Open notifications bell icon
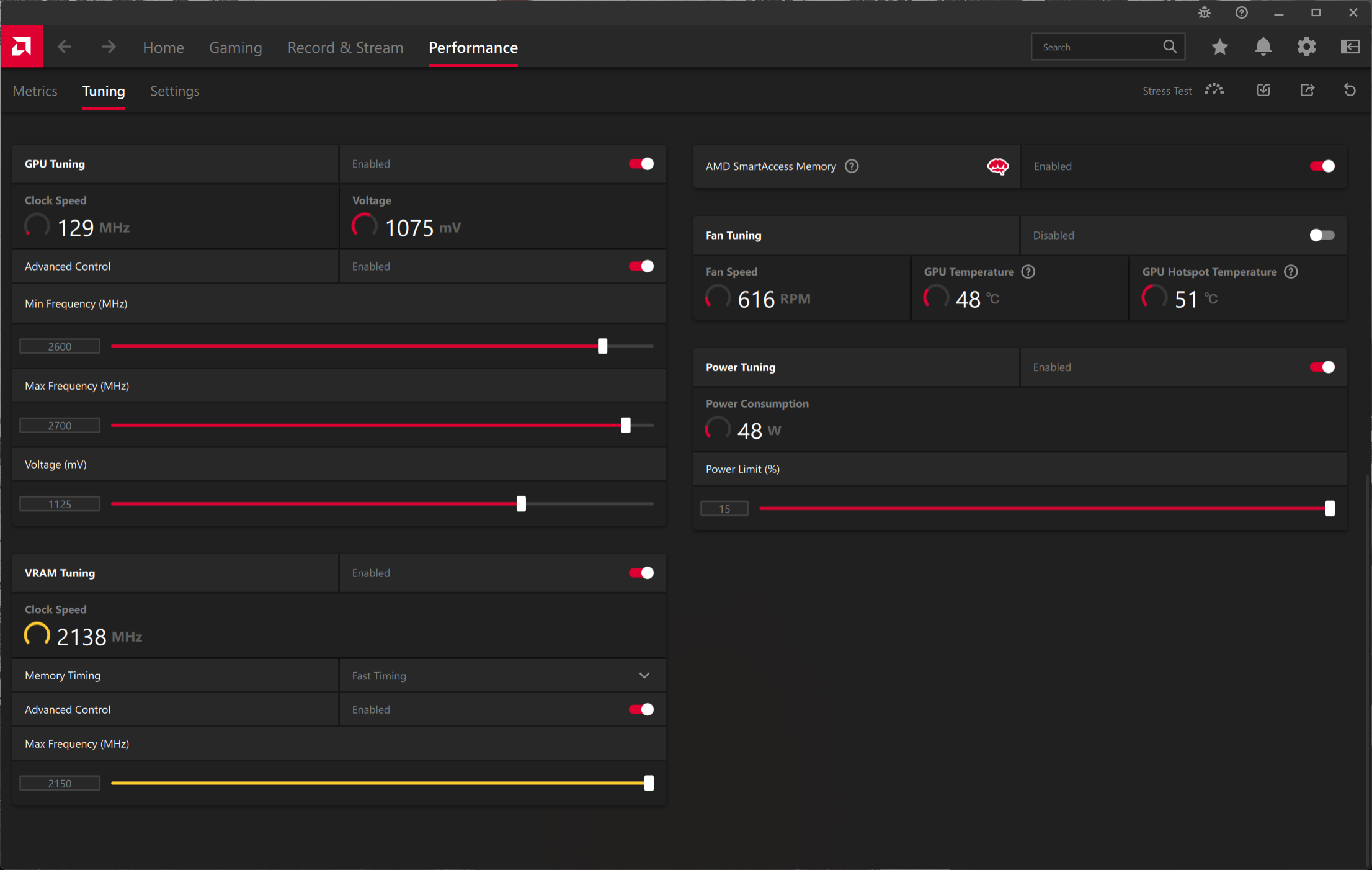 1263,47
